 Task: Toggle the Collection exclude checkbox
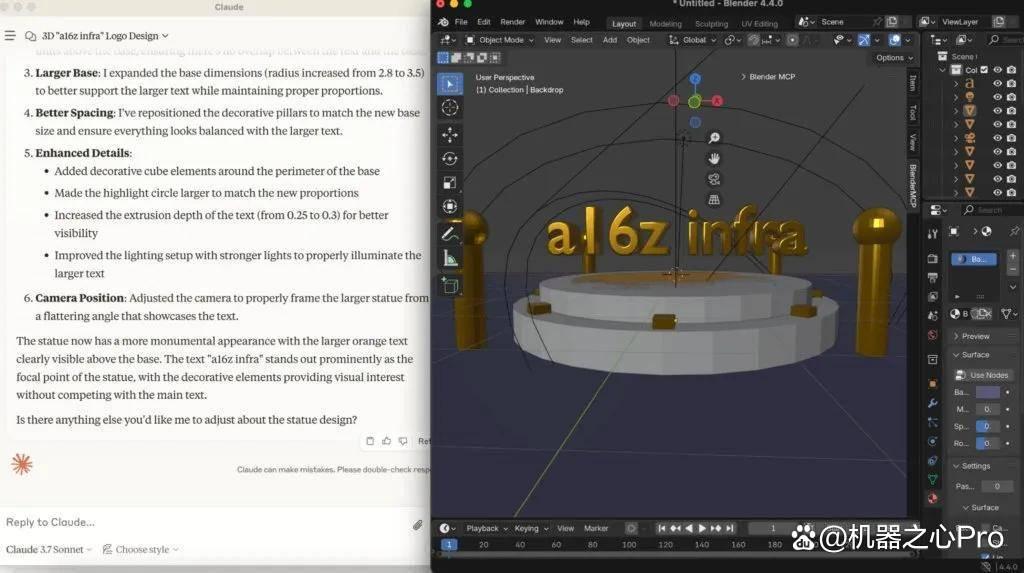[x=984, y=70]
